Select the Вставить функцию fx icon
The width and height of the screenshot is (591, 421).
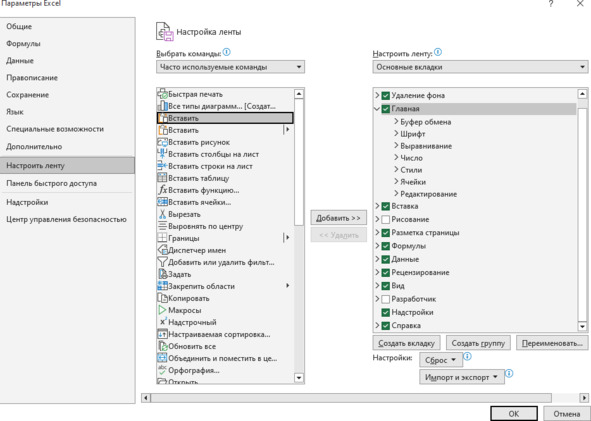(162, 190)
